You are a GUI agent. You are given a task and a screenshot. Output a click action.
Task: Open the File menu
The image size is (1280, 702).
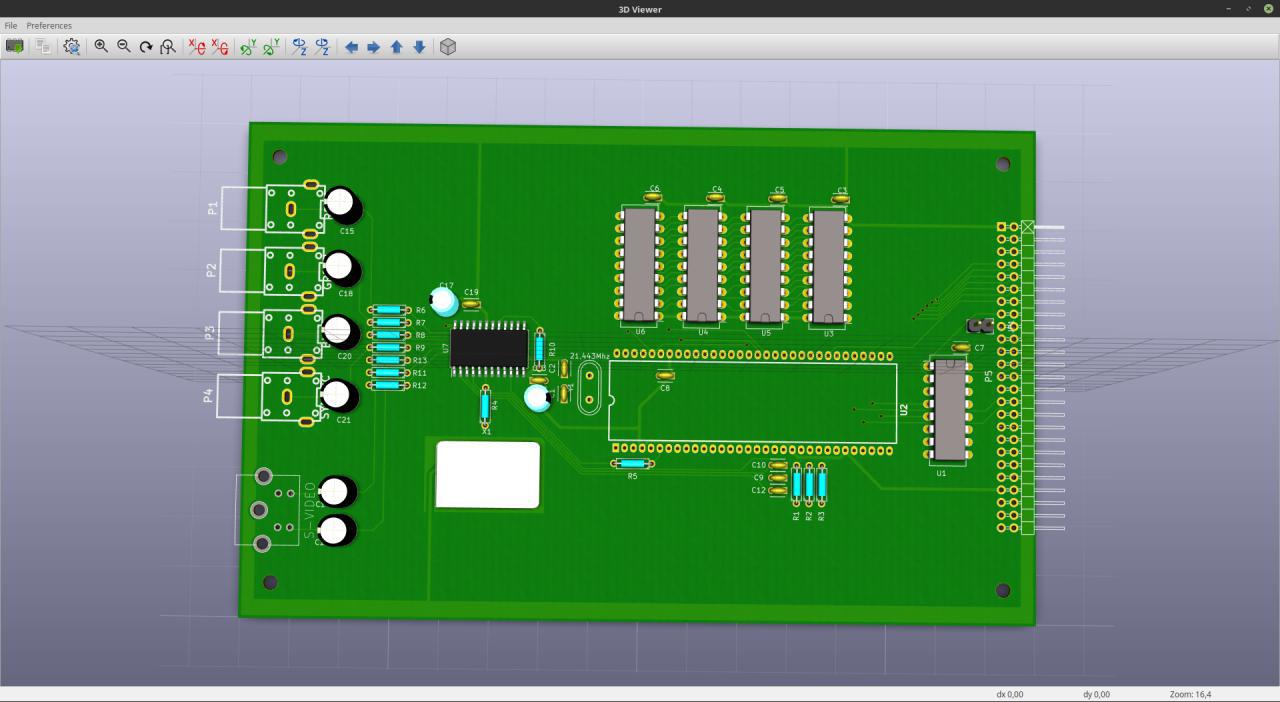[x=11, y=25]
